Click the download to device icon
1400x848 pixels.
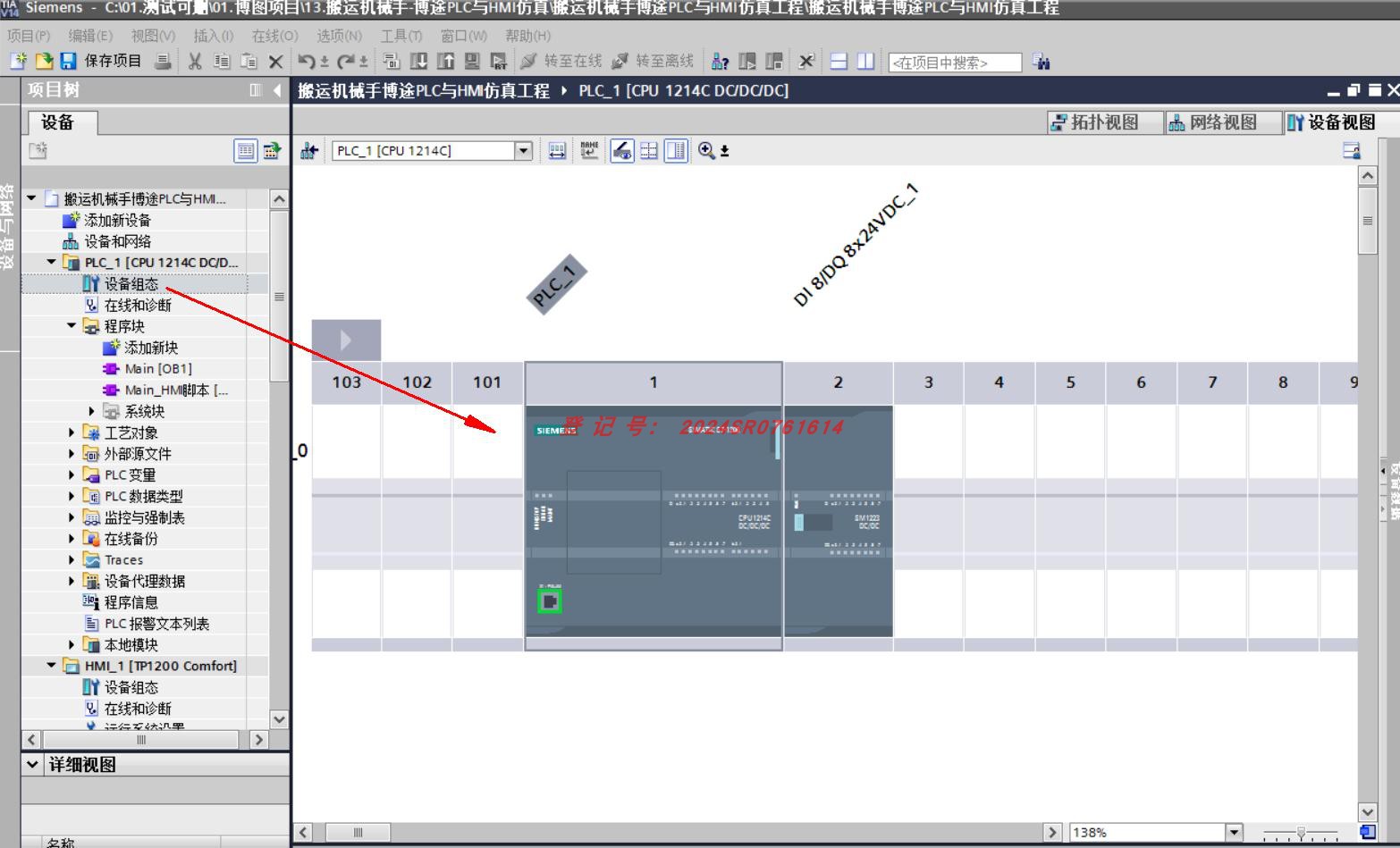click(418, 61)
